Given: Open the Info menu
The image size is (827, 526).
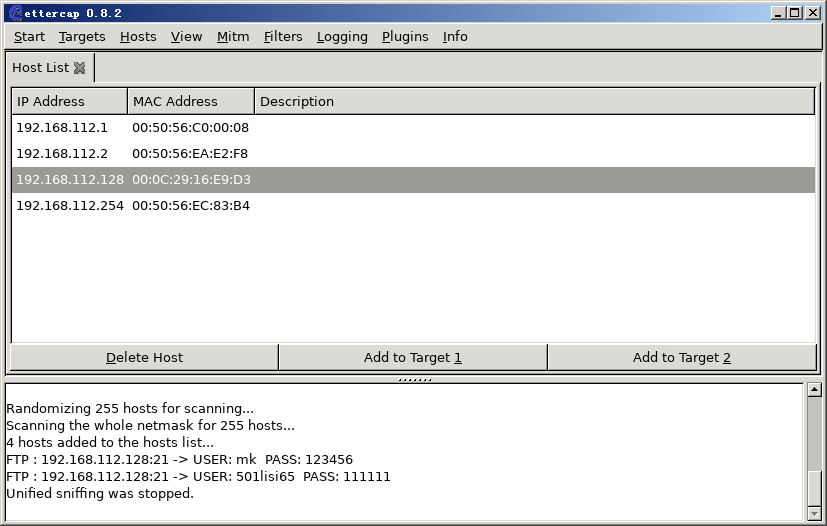Looking at the screenshot, I should (455, 36).
